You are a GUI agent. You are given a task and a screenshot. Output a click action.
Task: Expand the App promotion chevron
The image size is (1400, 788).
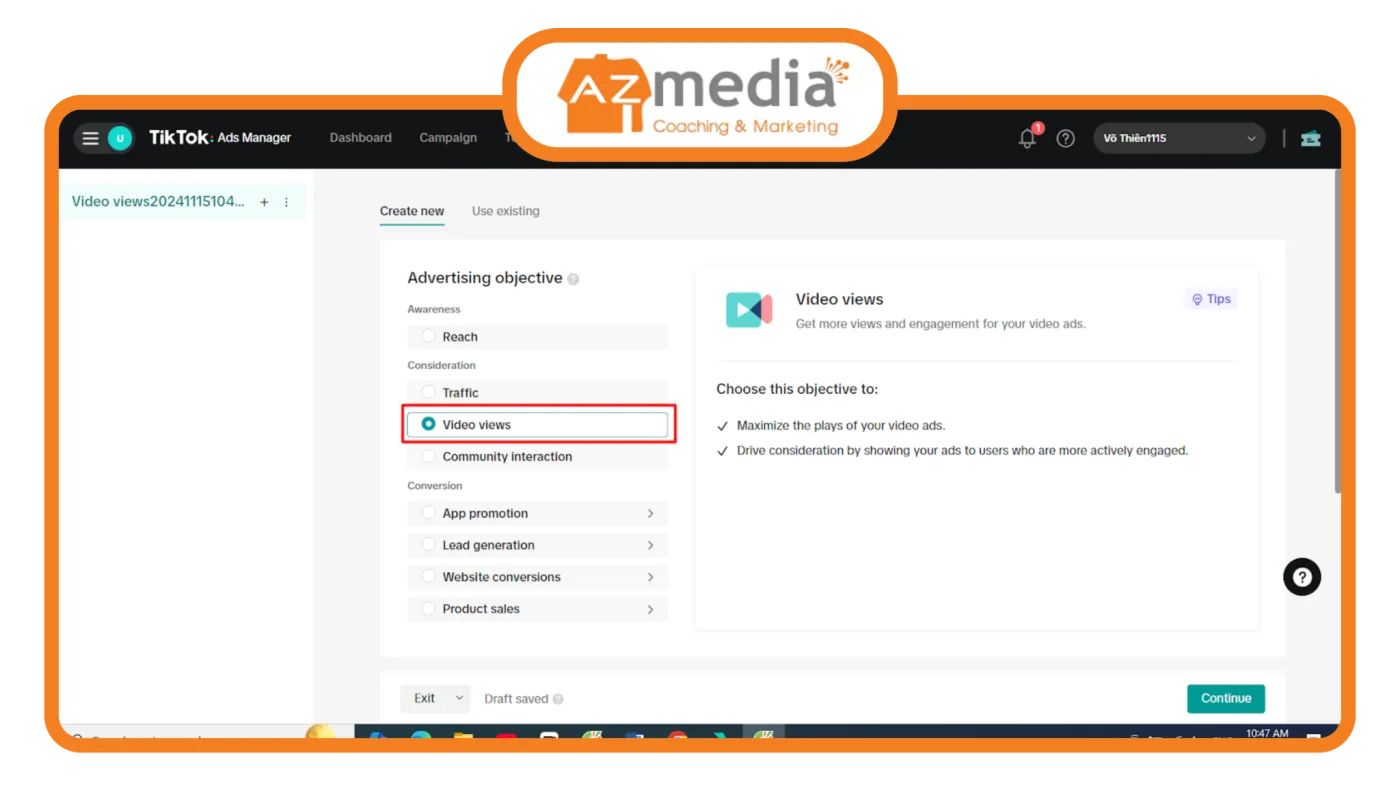coord(650,513)
